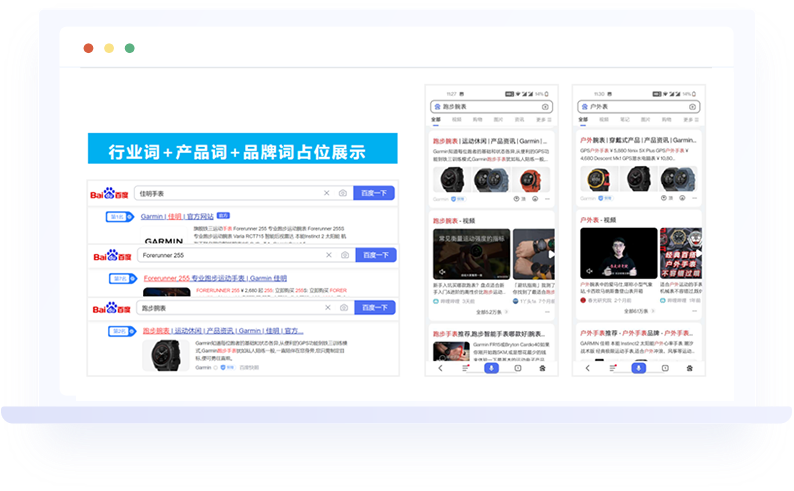Clear the Forerunner 255 search box with X
This screenshot has width=794, height=491.
coord(329,255)
